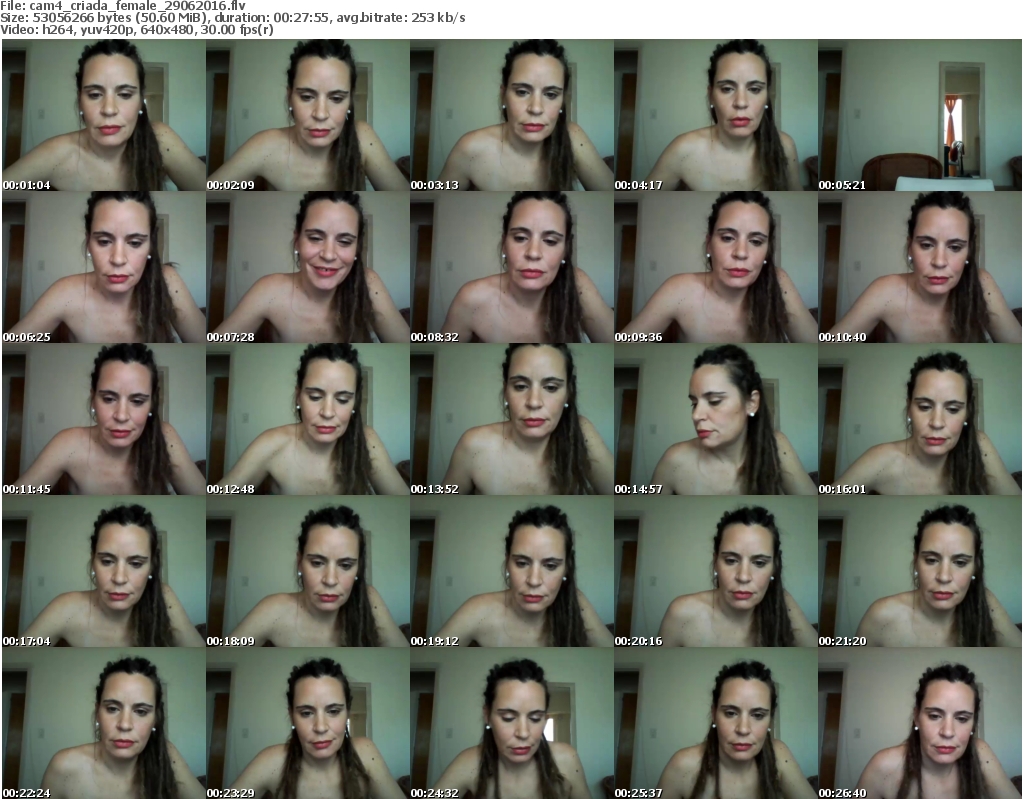Click the file name line starting "File: cam4_criada"
Image resolution: width=1024 pixels, height=799 pixels.
[123, 6]
